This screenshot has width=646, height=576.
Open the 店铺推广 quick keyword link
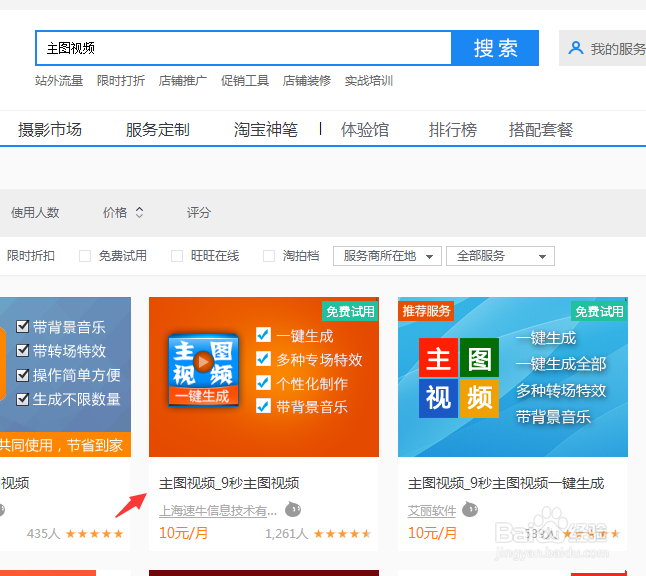[183, 81]
